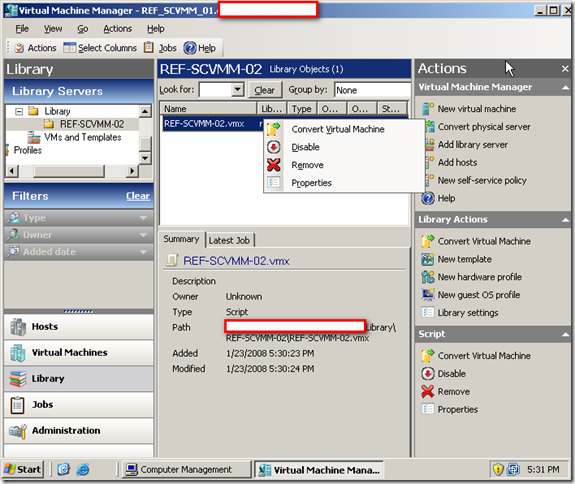
Task: Click Convert physical server action
Action: 484,127
